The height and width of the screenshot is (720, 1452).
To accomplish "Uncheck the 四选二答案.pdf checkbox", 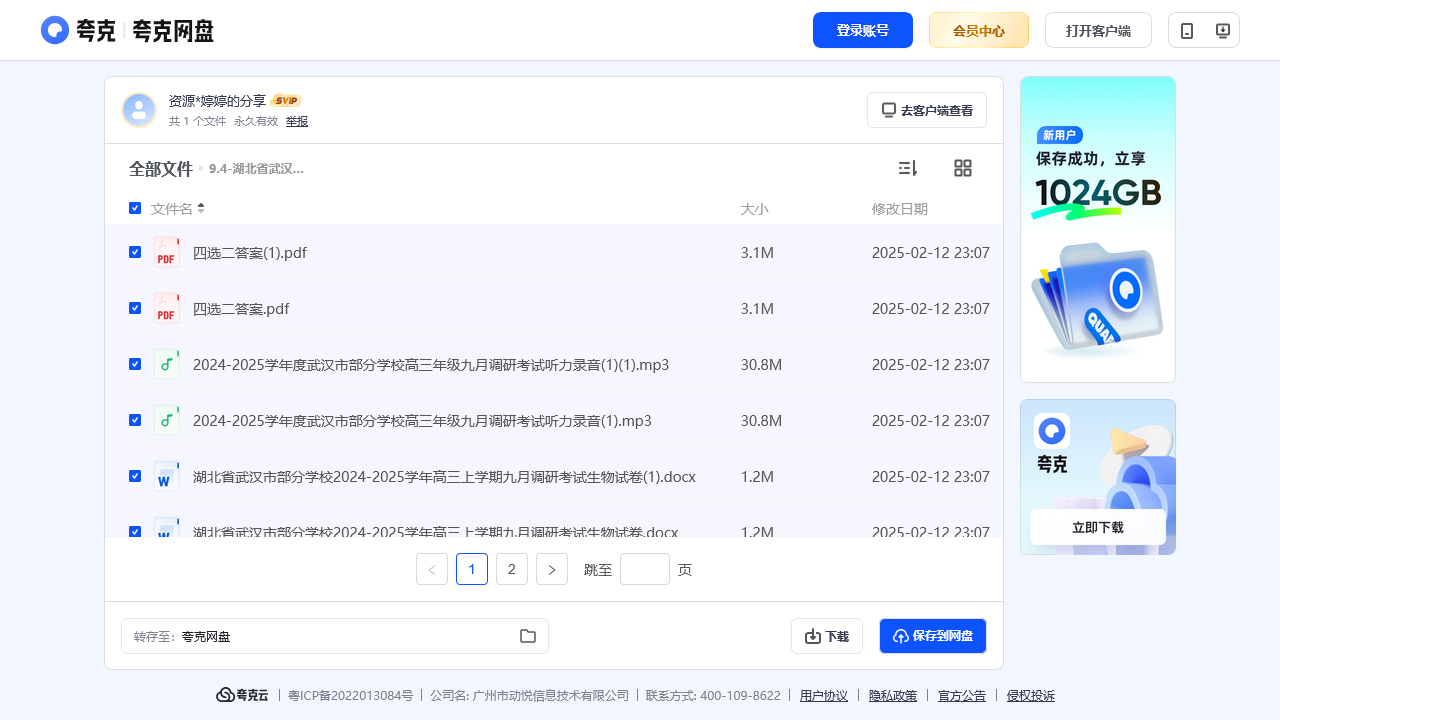I will pos(135,308).
